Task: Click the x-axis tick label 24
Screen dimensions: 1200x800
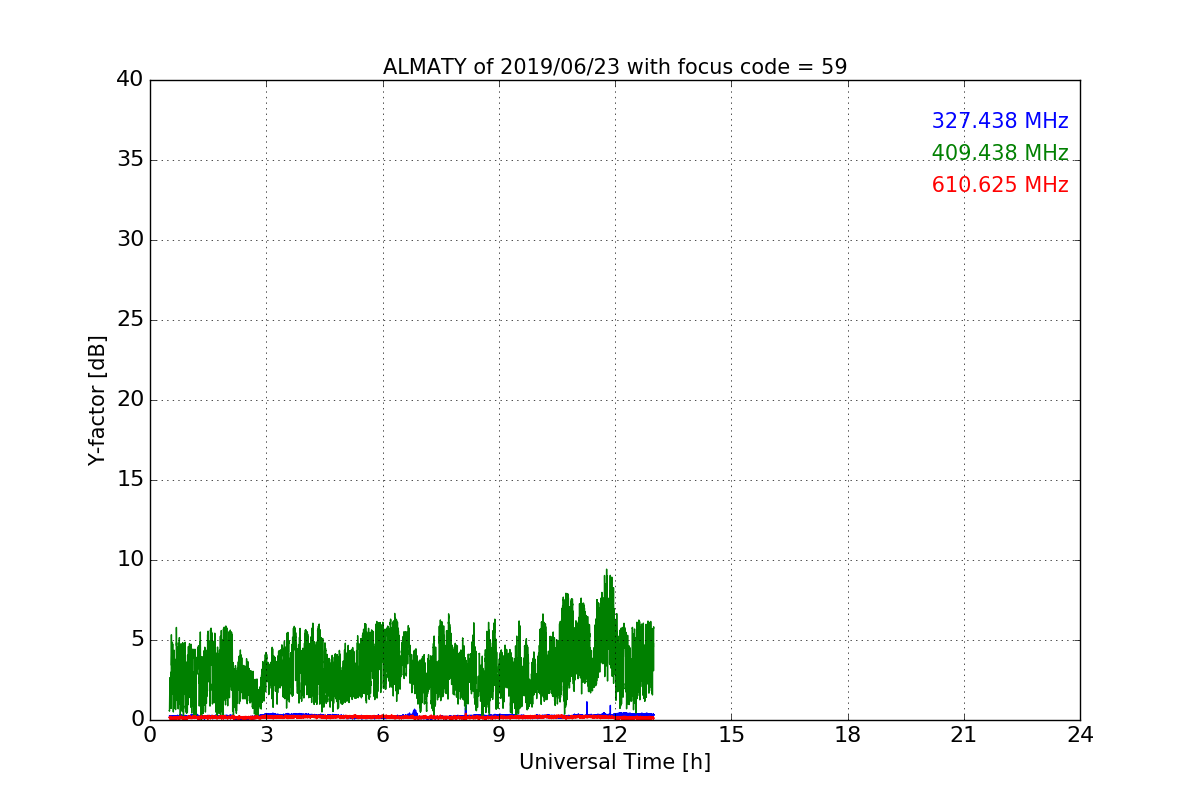Action: [1080, 735]
